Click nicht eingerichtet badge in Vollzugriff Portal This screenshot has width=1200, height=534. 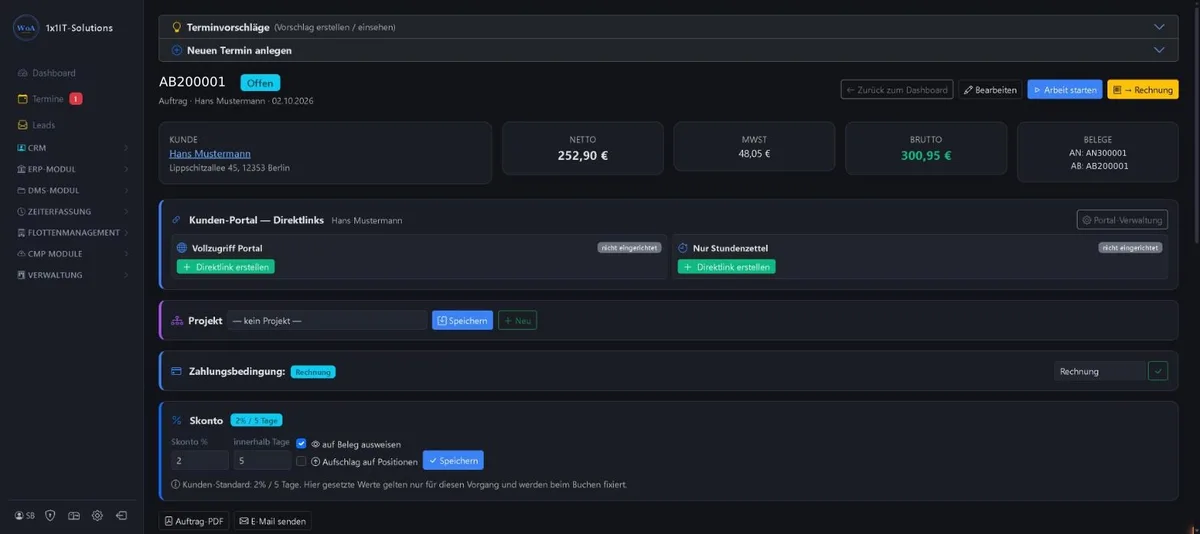pos(629,247)
